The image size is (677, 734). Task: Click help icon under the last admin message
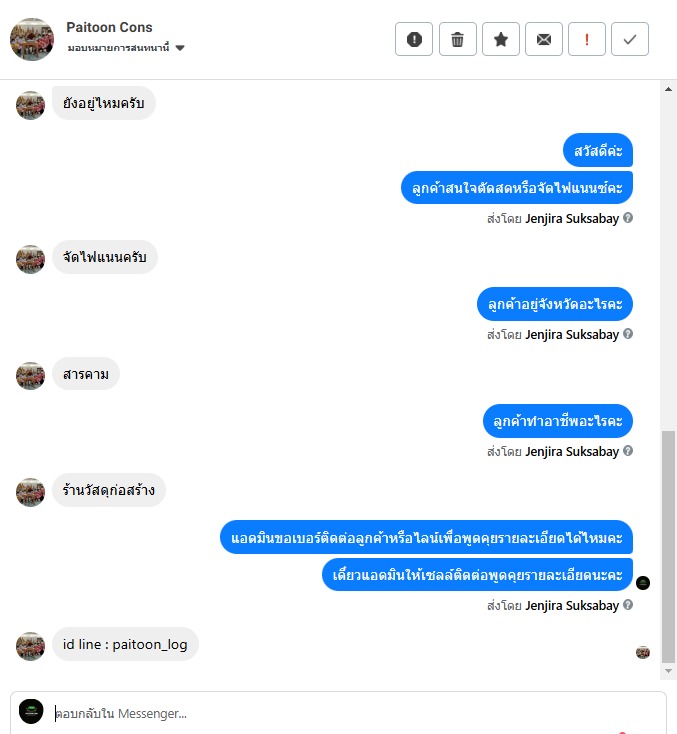628,605
